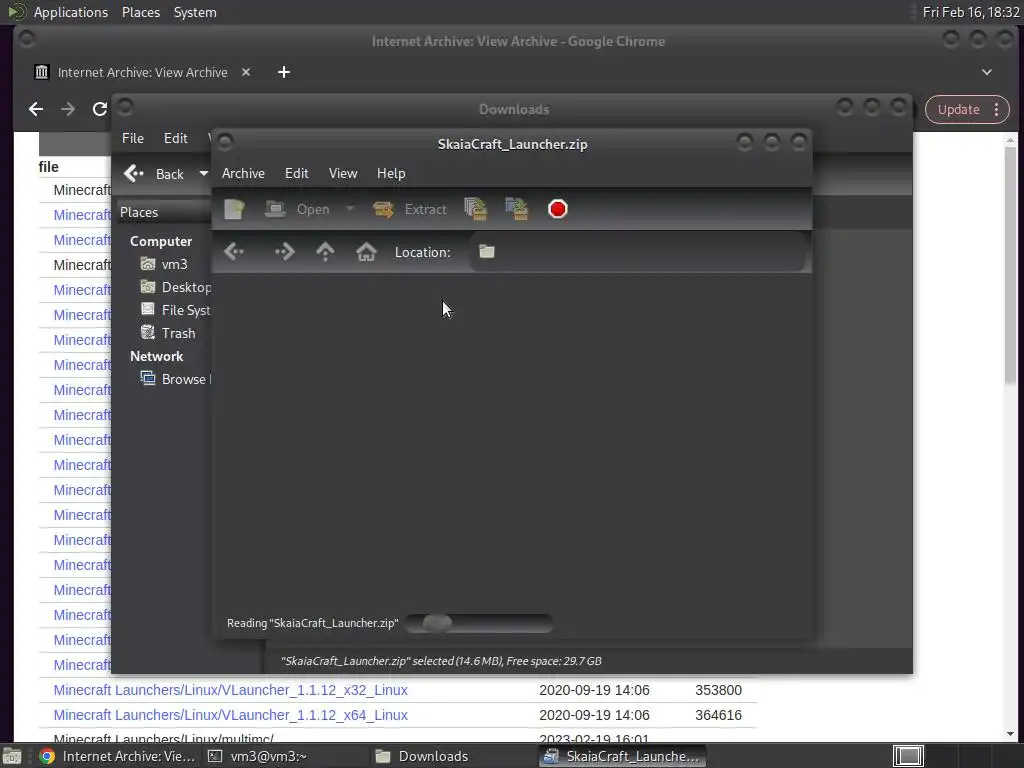The image size is (1024, 768).
Task: Click size value 364616
Action: pos(718,715)
